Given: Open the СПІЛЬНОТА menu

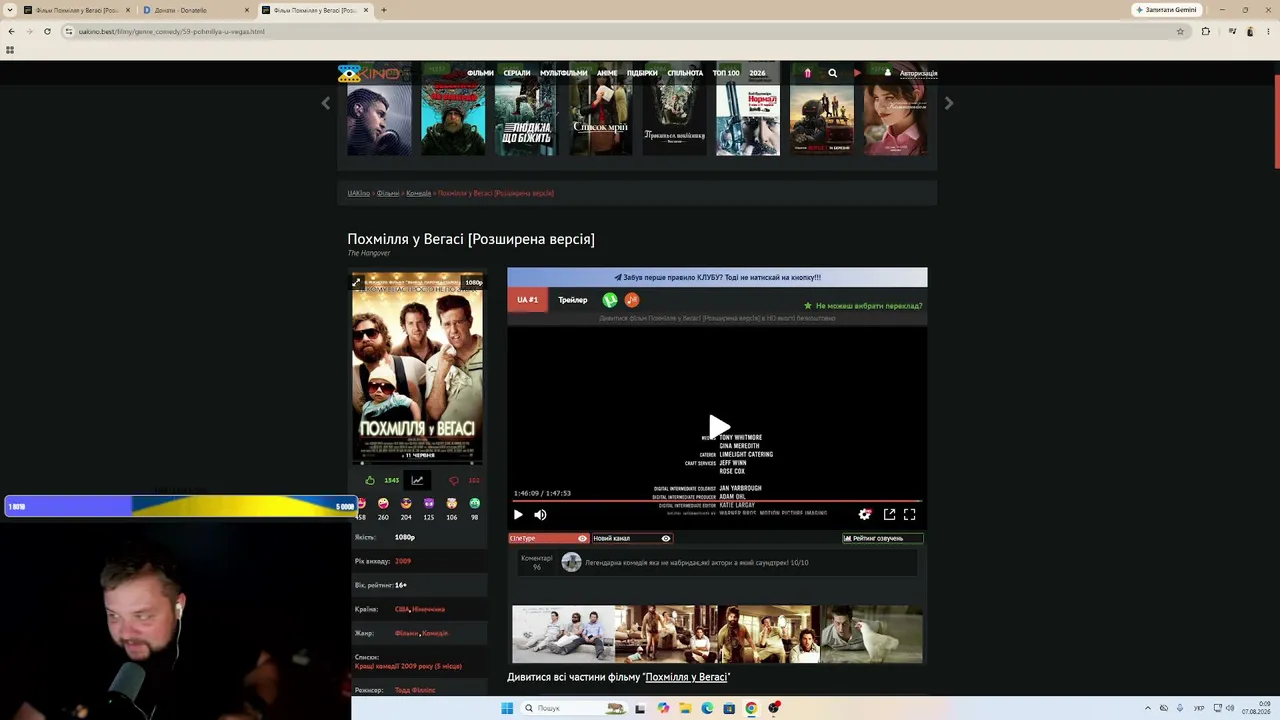Looking at the screenshot, I should (685, 73).
